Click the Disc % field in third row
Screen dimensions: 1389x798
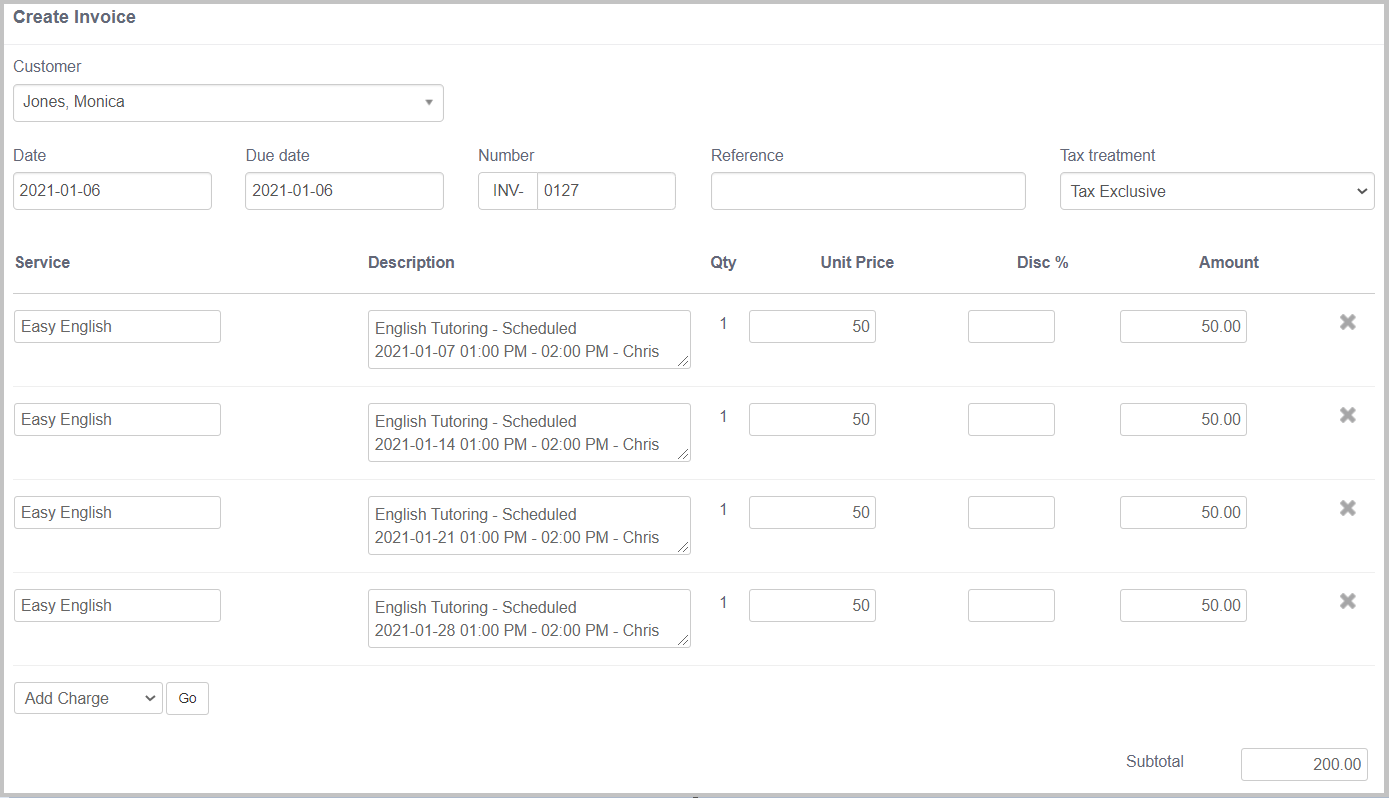pos(1010,513)
